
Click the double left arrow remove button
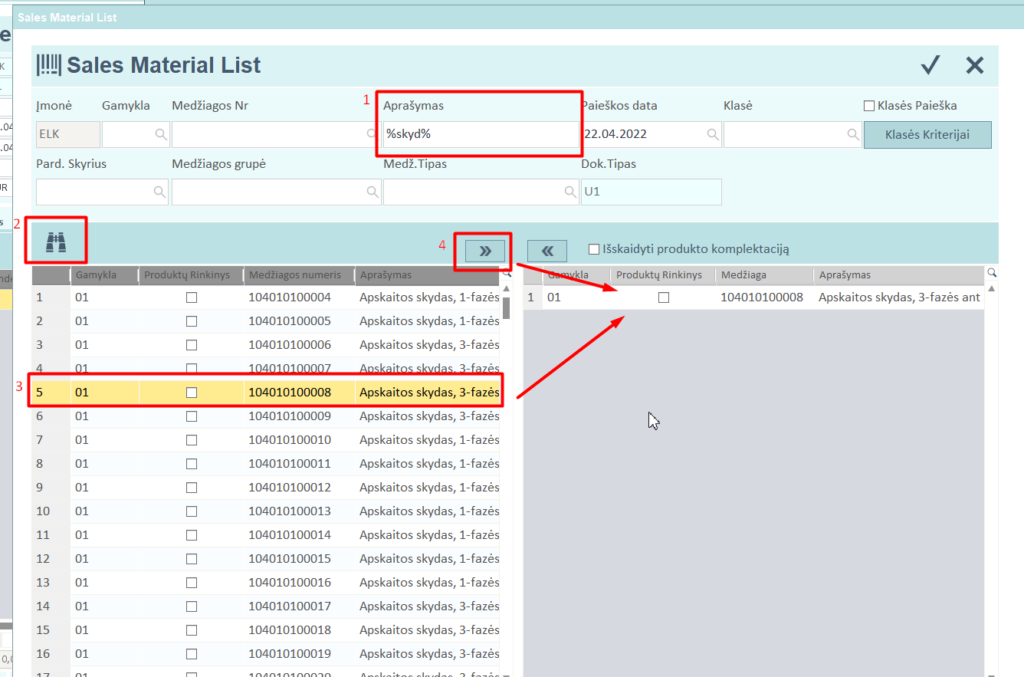[x=547, y=251]
